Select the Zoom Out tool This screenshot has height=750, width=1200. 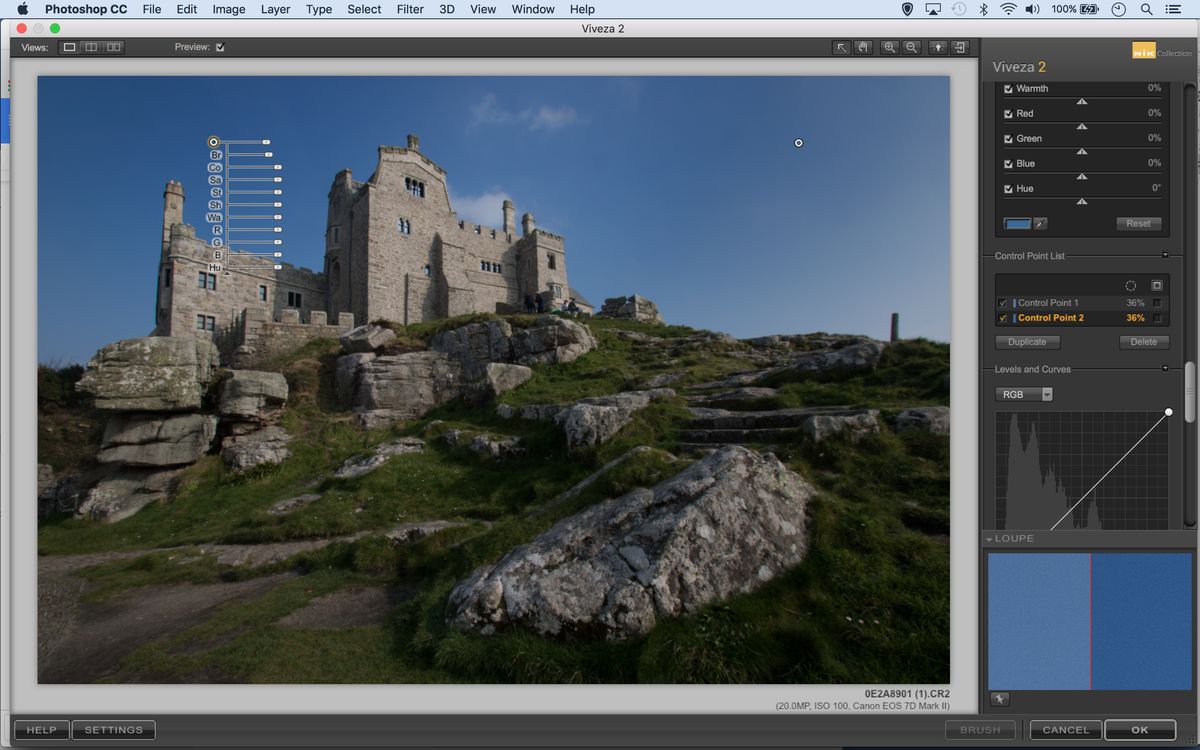tap(911, 46)
